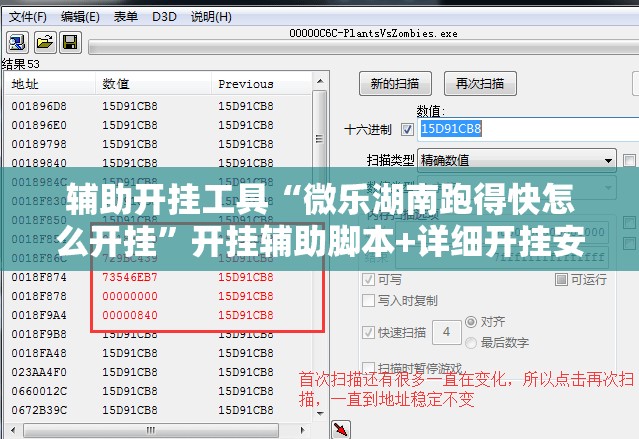Click the 数值 column header
This screenshot has height=439, width=639.
click(153, 84)
